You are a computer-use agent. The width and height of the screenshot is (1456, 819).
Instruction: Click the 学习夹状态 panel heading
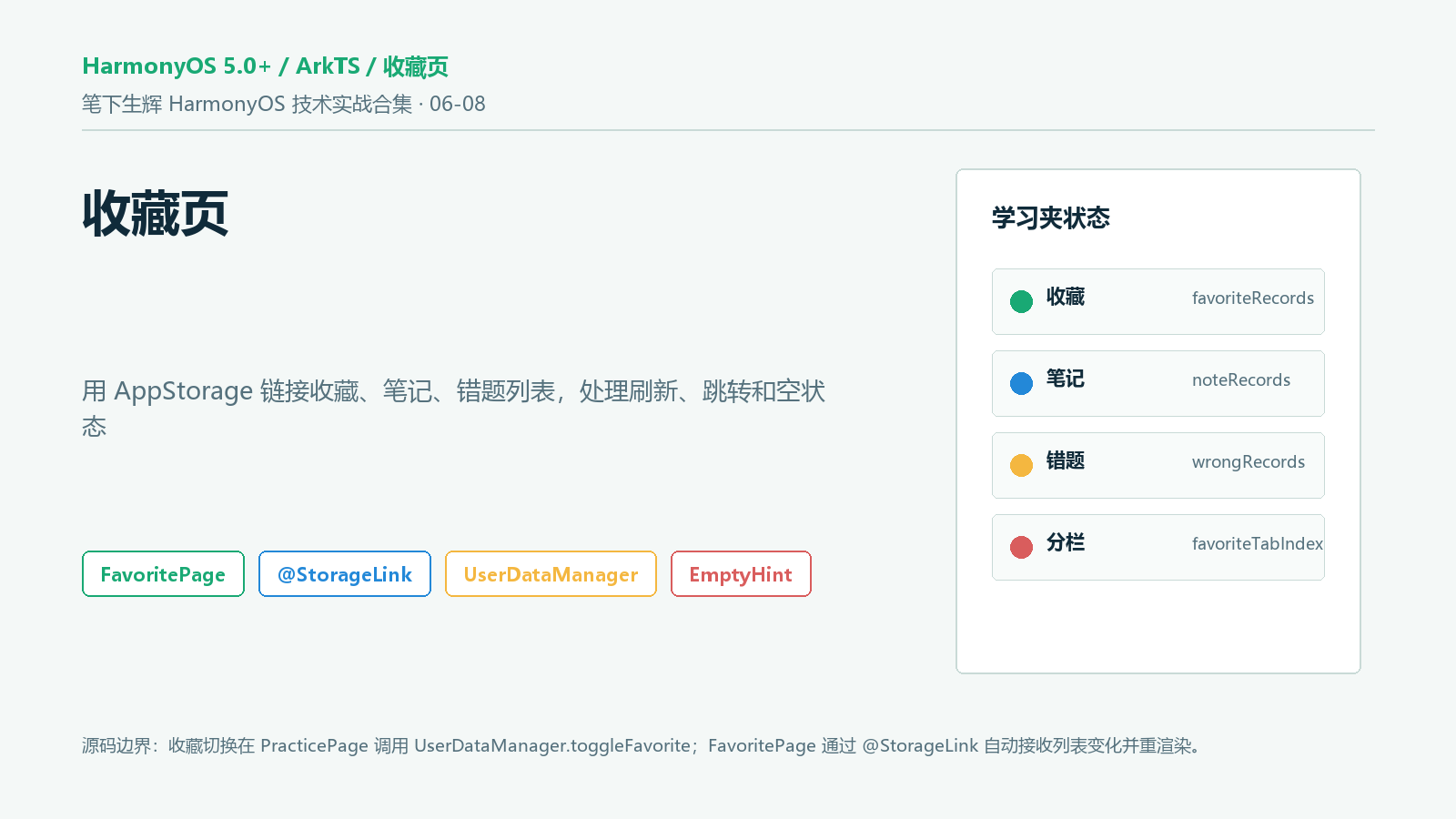click(x=1051, y=218)
